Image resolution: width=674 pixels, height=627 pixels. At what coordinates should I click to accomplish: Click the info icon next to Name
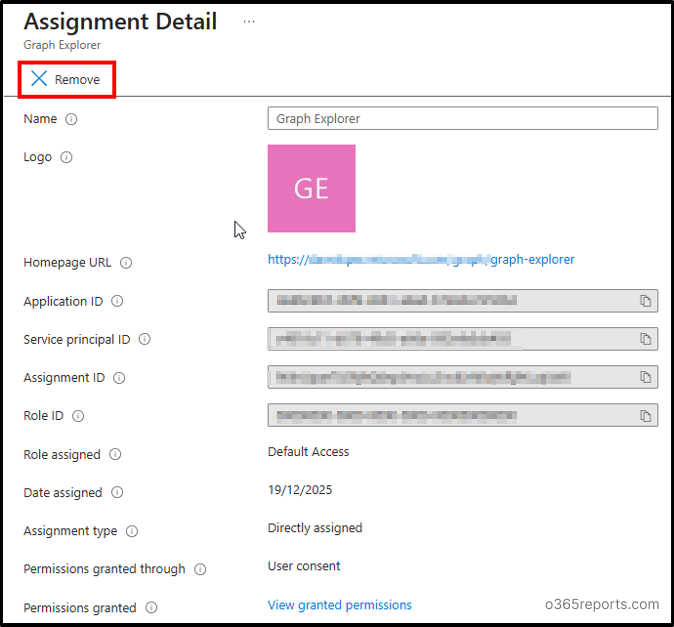tap(71, 119)
